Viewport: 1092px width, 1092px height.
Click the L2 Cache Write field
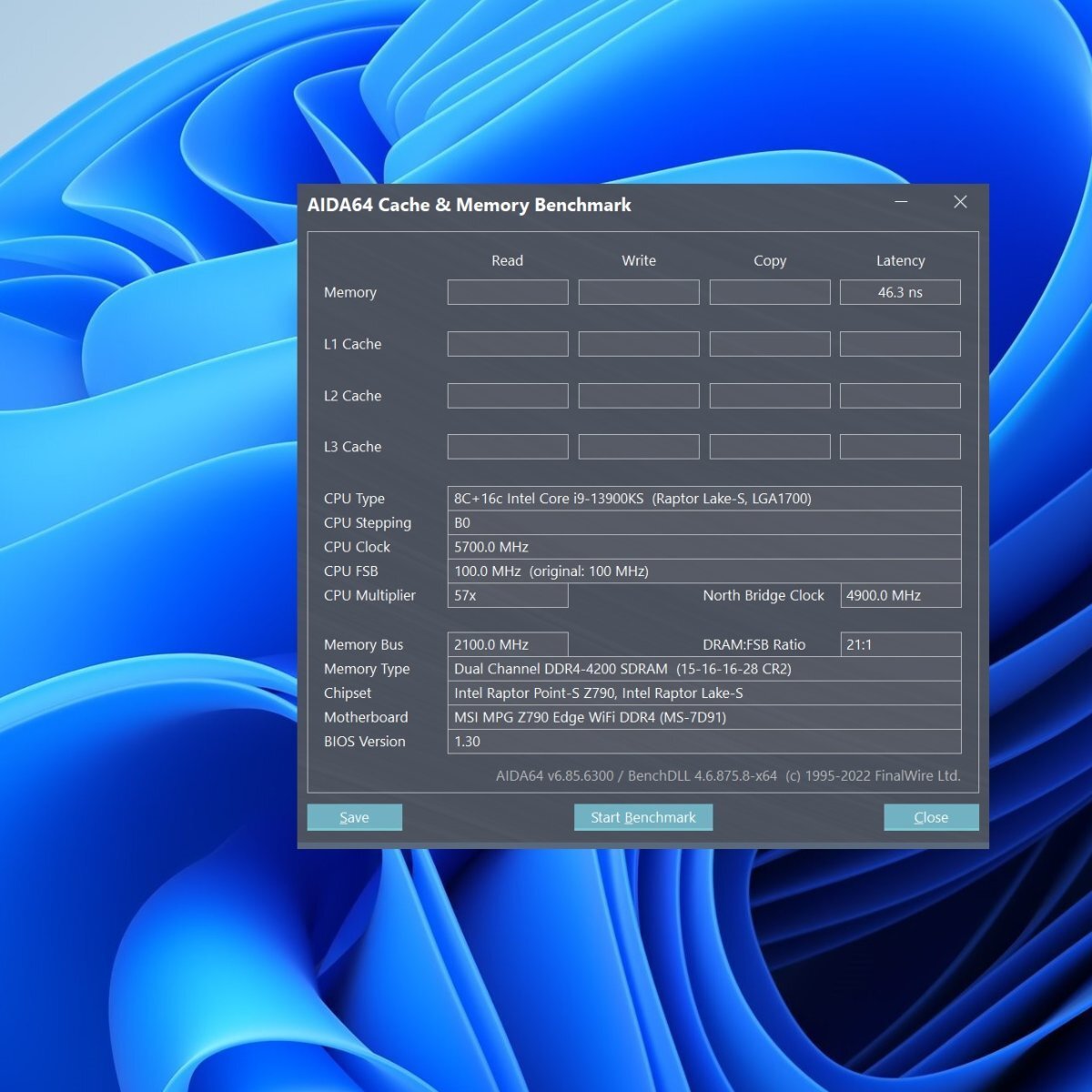click(639, 396)
